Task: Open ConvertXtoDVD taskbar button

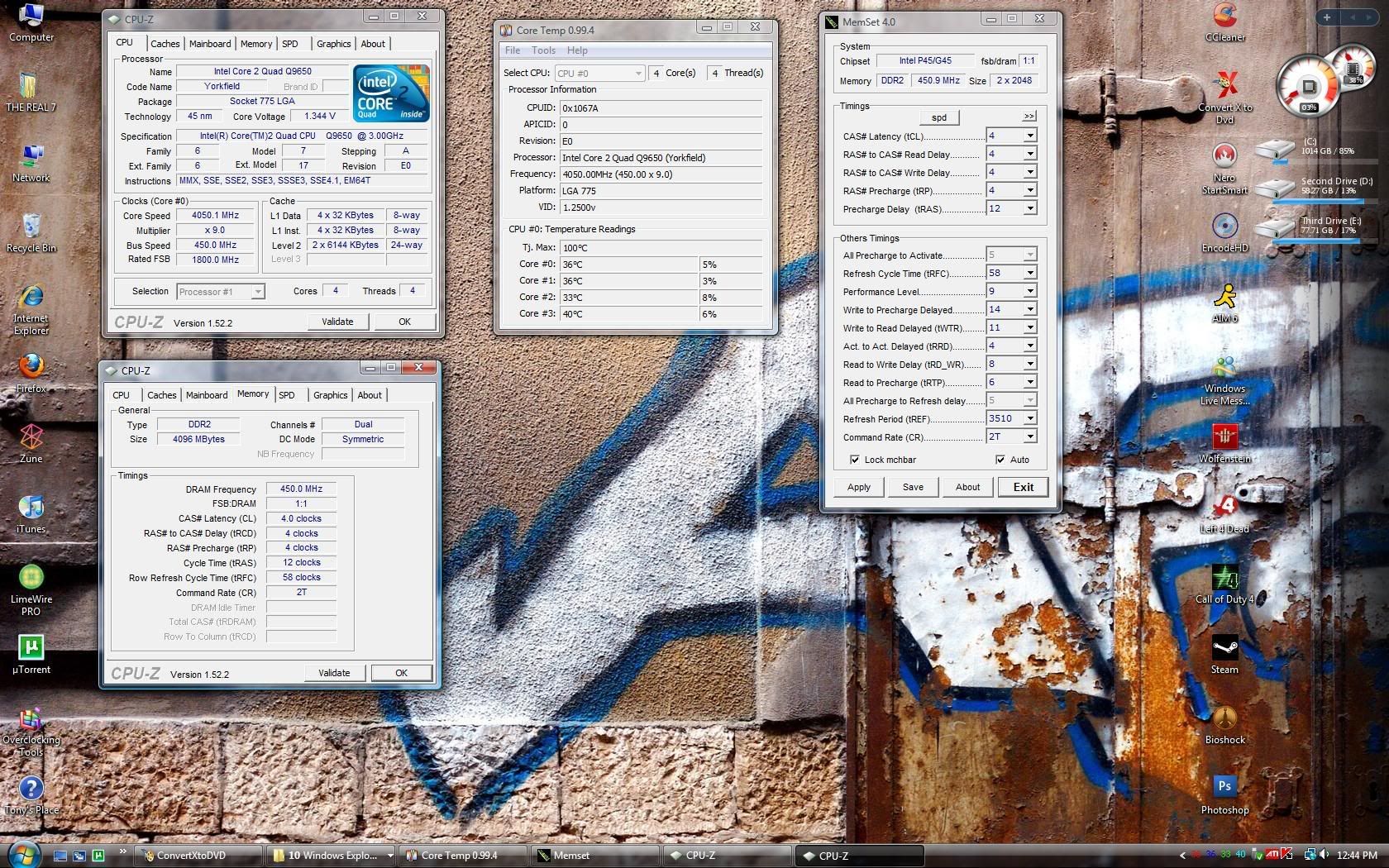Action: pos(199,856)
